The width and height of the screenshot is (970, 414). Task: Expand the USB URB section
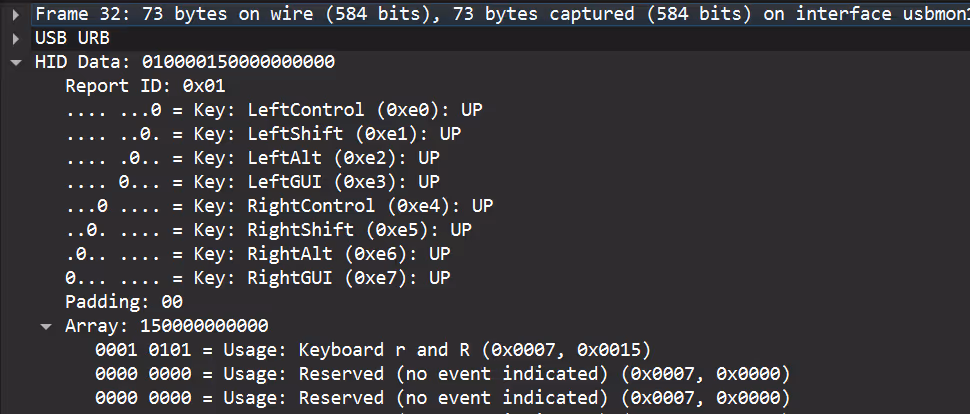[x=16, y=38]
